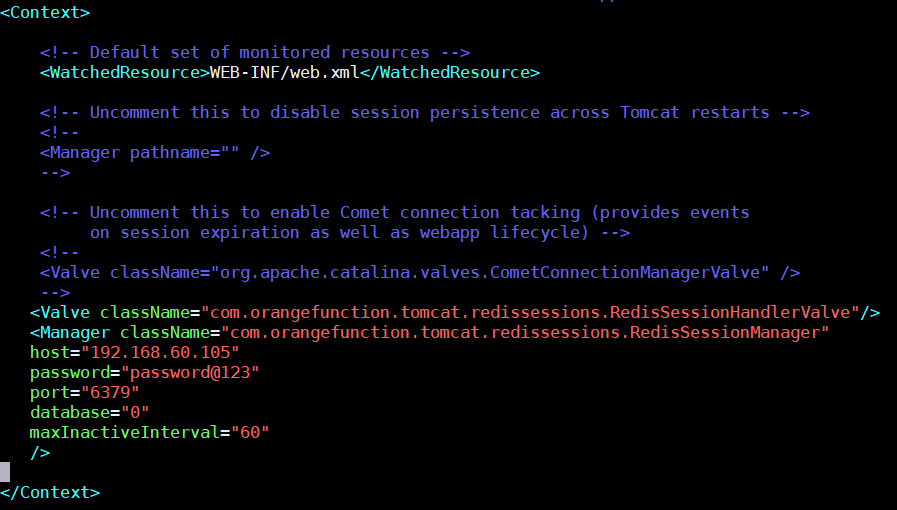Click the maxInactiveInterval attribute name

[x=125, y=432]
